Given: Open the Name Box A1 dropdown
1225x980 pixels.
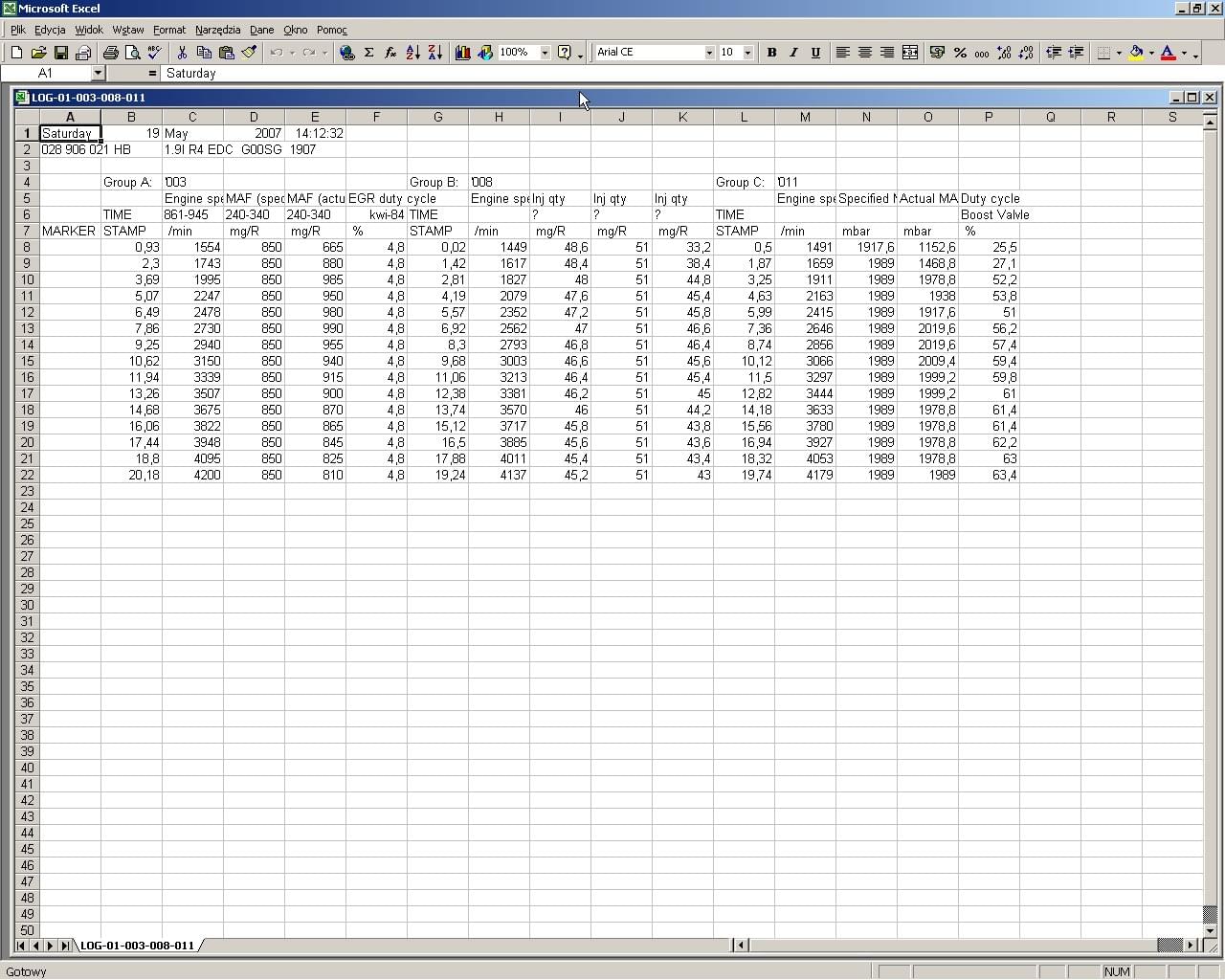Looking at the screenshot, I should click(x=98, y=73).
